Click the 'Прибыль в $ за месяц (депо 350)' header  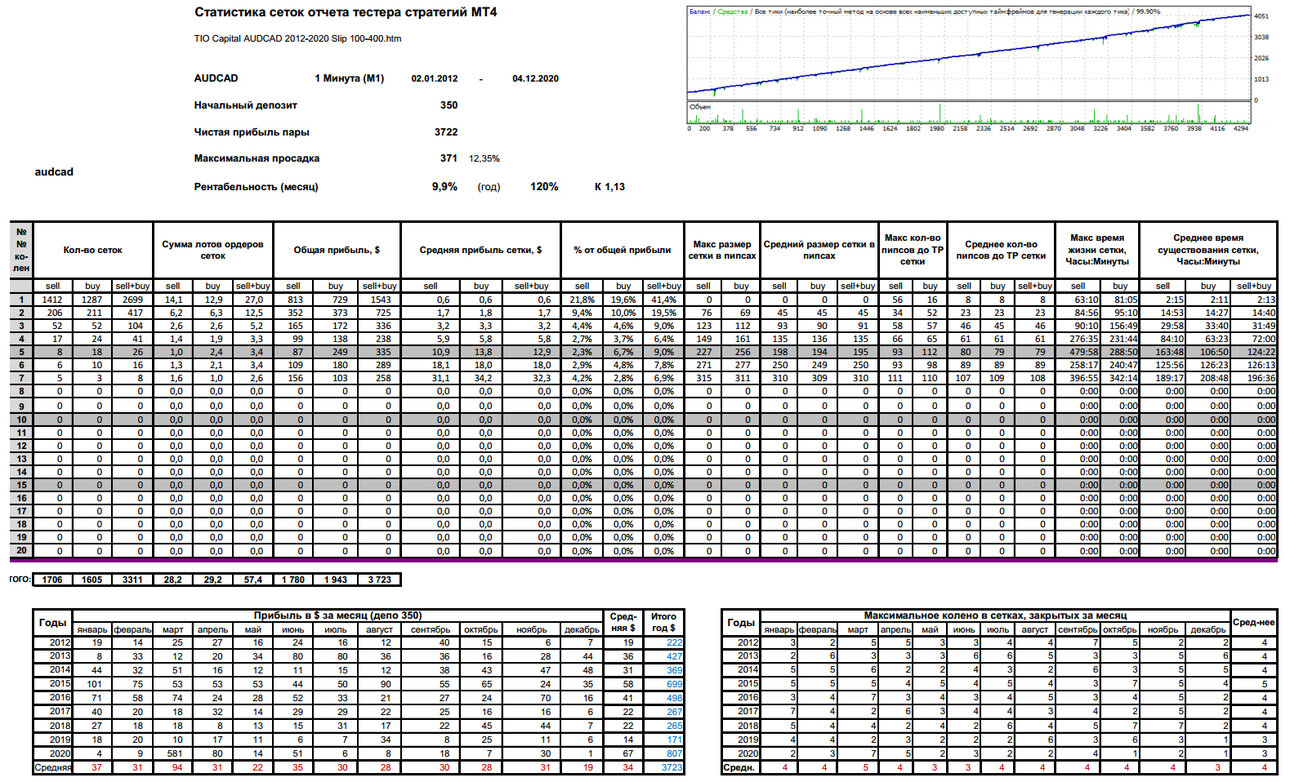point(339,614)
